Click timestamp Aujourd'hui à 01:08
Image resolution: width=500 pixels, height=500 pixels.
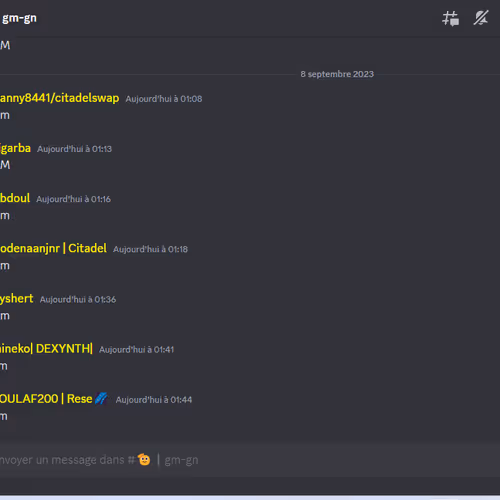coord(164,99)
